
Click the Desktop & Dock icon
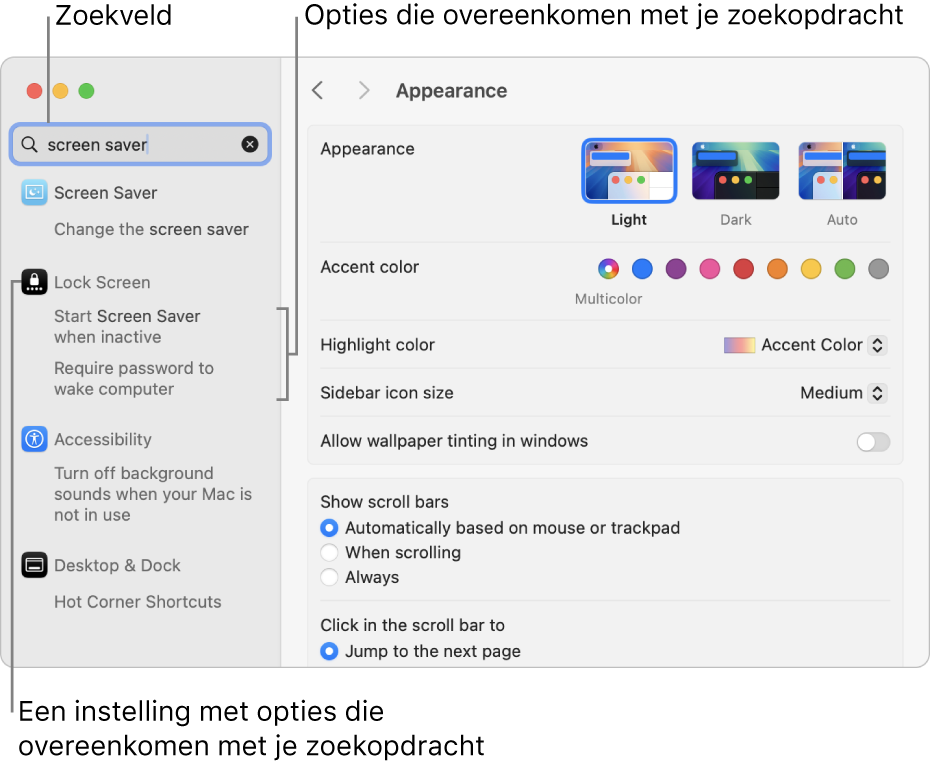pyautogui.click(x=35, y=565)
